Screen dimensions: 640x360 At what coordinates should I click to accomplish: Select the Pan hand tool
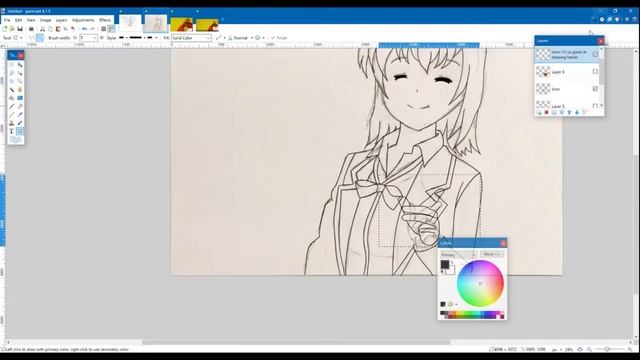pos(20,89)
